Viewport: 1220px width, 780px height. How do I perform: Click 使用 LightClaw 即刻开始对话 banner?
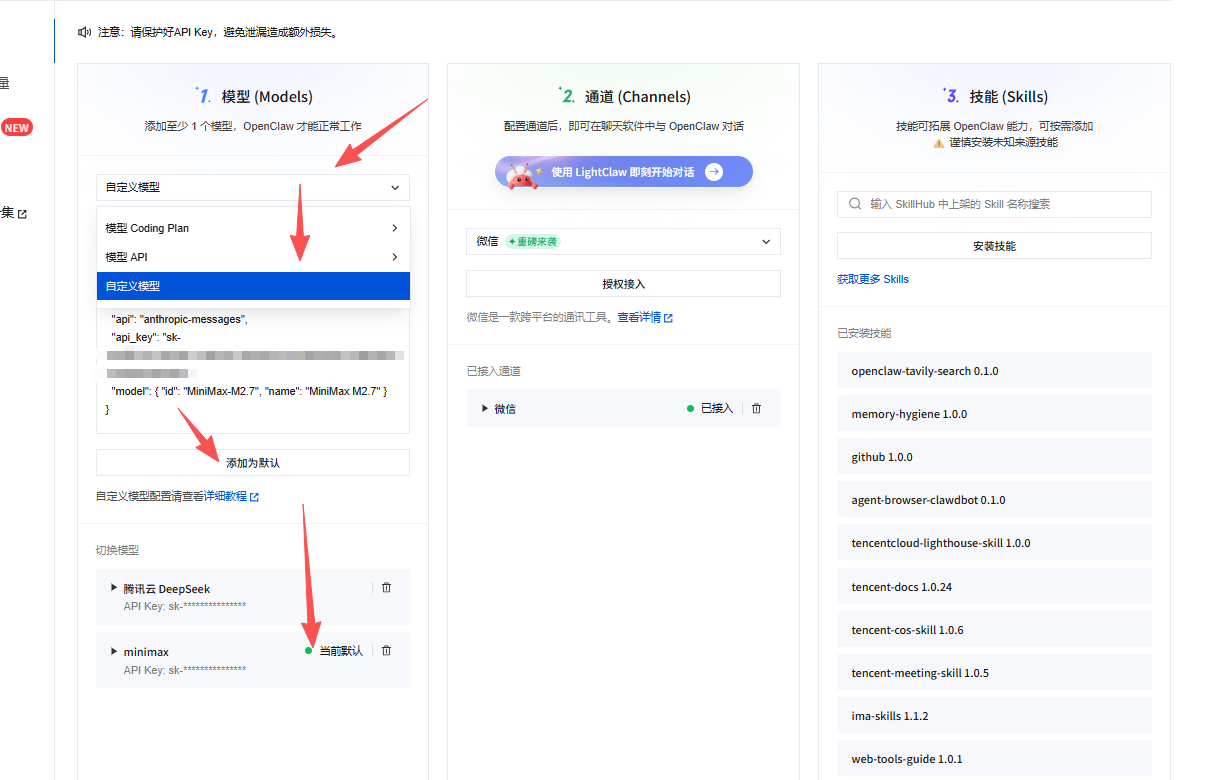coord(623,172)
